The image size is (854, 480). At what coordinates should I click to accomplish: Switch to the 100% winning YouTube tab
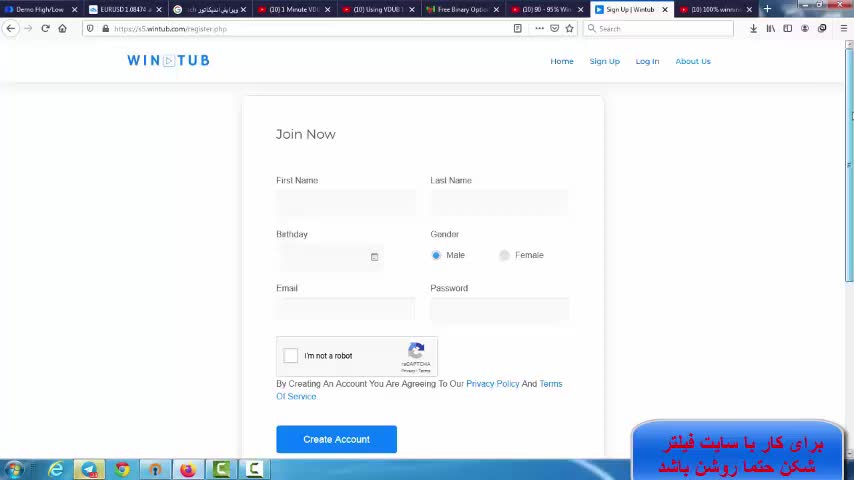tap(715, 9)
